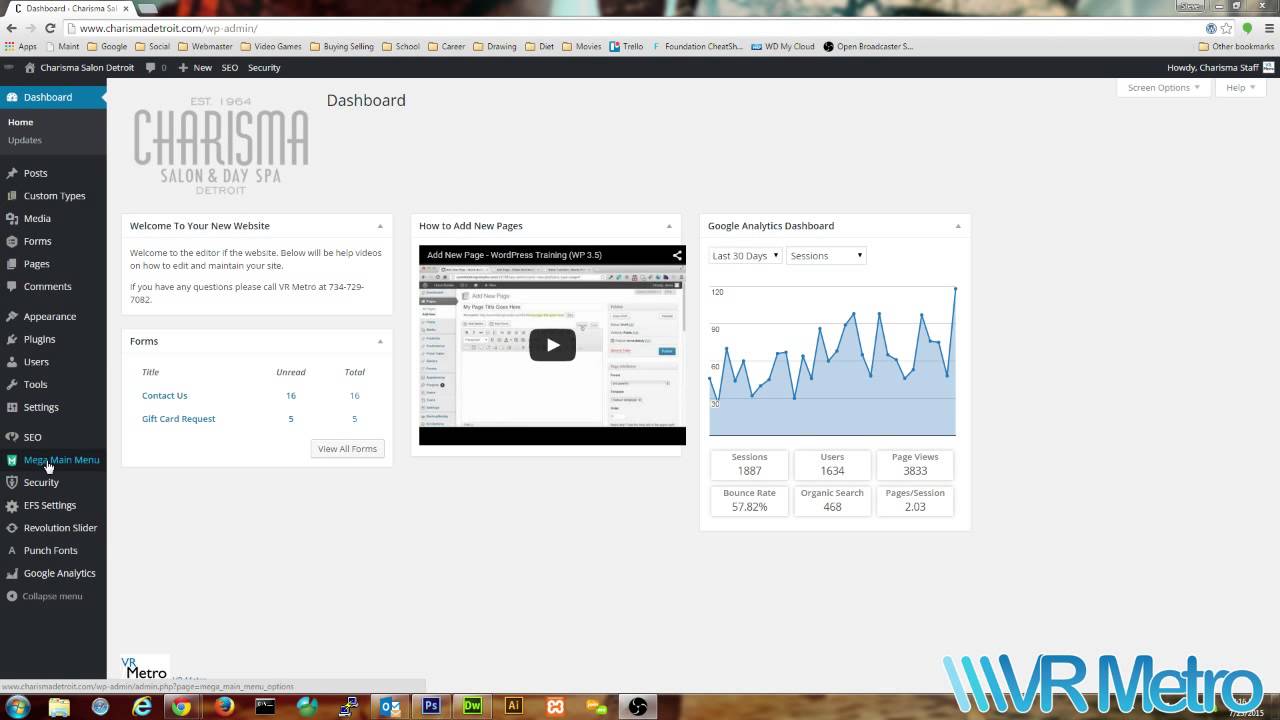Click the Firefox taskbar icon
The image size is (1280, 720).
point(224,706)
